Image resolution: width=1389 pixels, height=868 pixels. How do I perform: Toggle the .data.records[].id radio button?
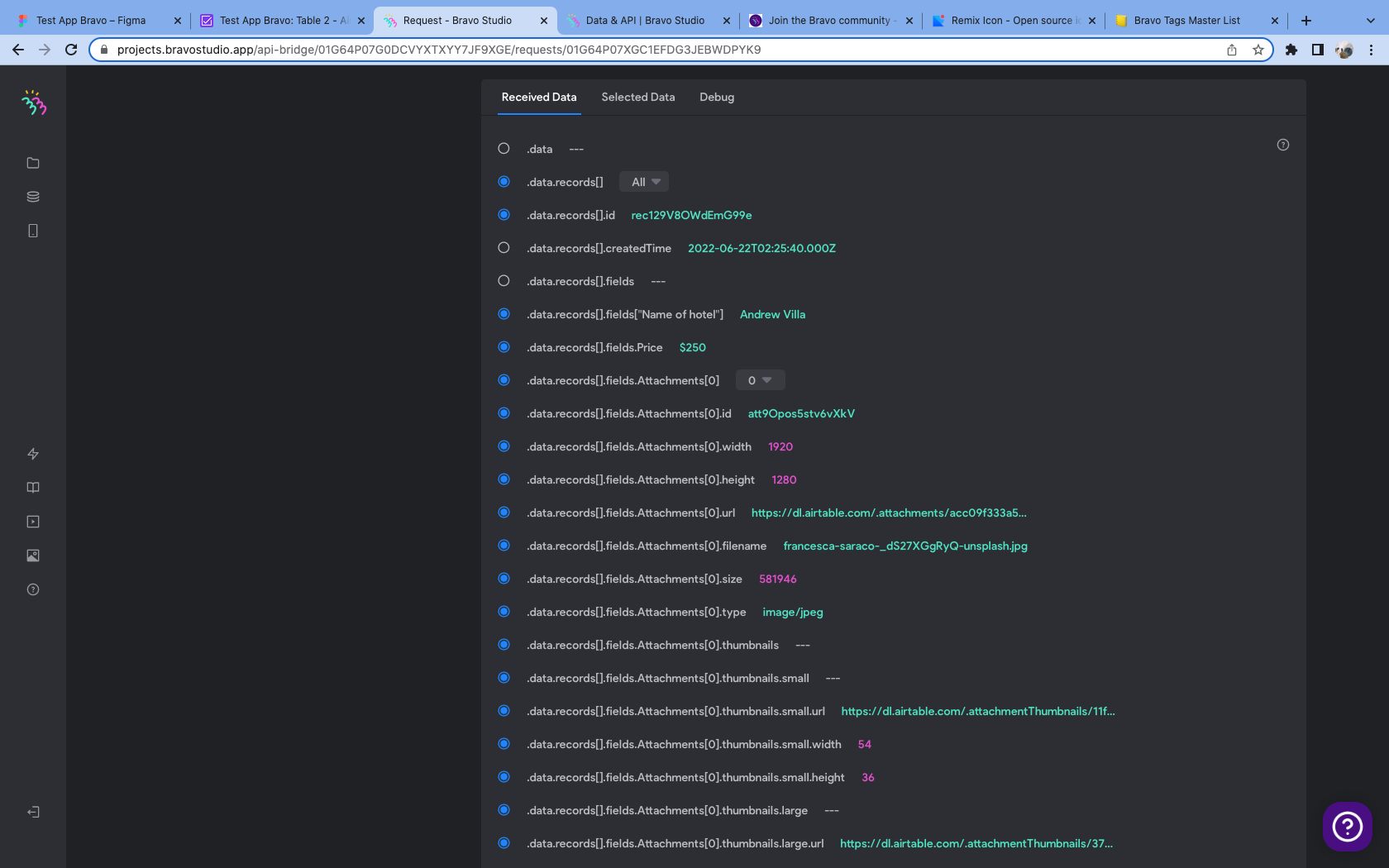coord(504,215)
